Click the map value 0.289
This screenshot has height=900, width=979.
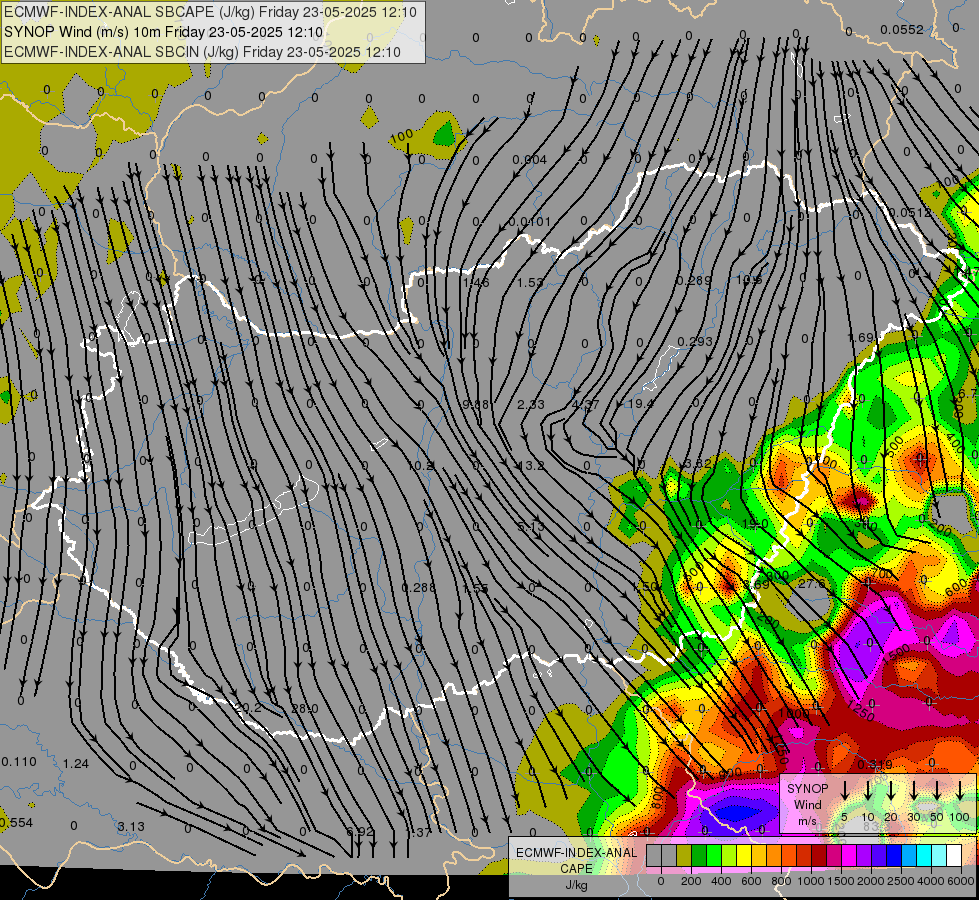coord(694,280)
